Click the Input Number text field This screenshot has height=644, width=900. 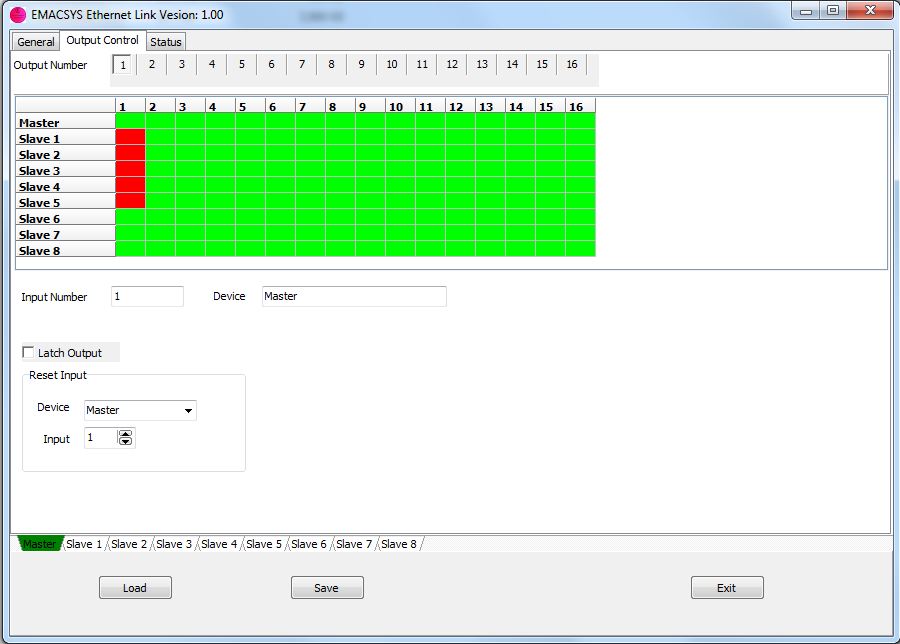click(147, 296)
